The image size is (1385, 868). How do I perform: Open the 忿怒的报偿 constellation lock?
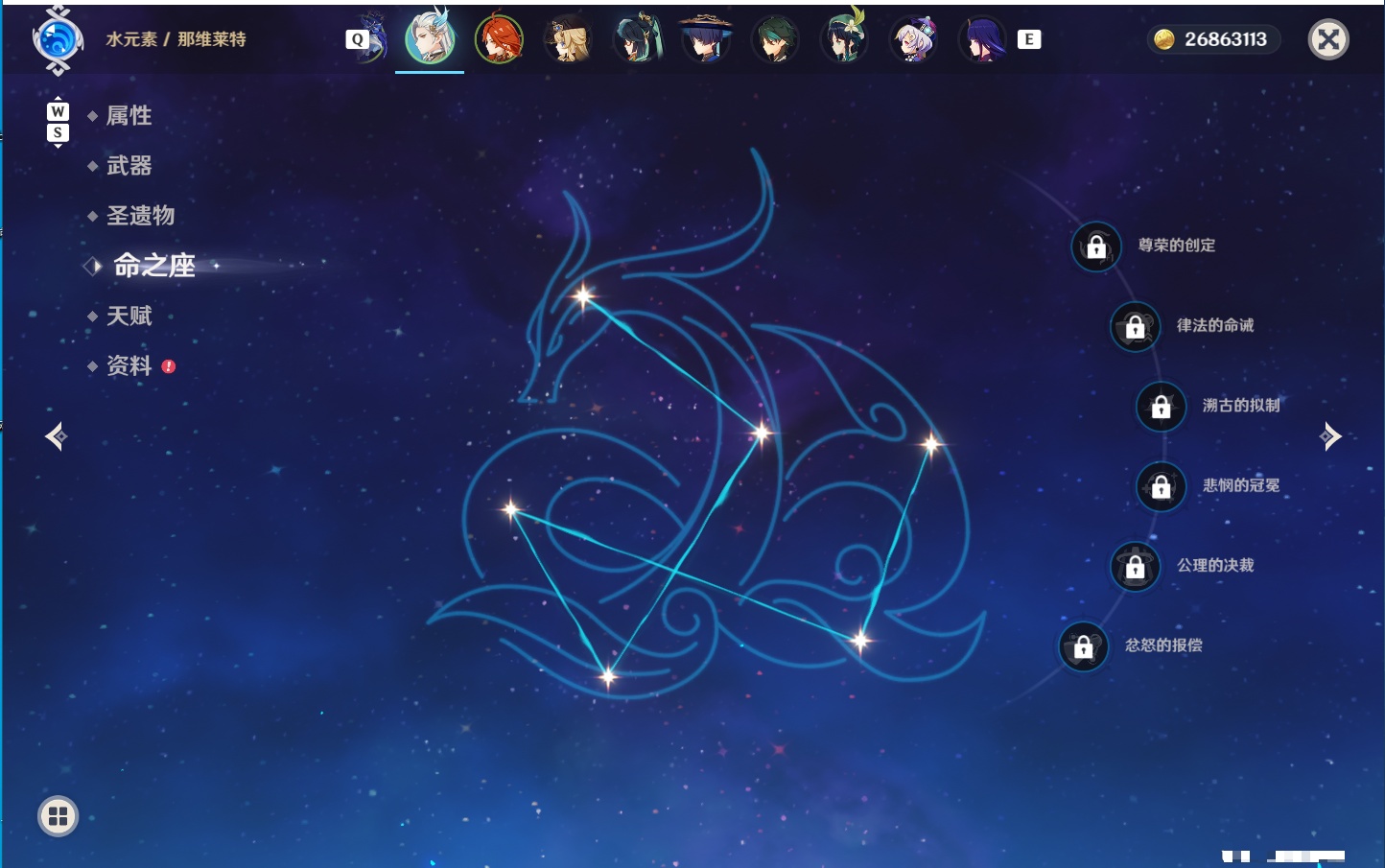(1084, 647)
